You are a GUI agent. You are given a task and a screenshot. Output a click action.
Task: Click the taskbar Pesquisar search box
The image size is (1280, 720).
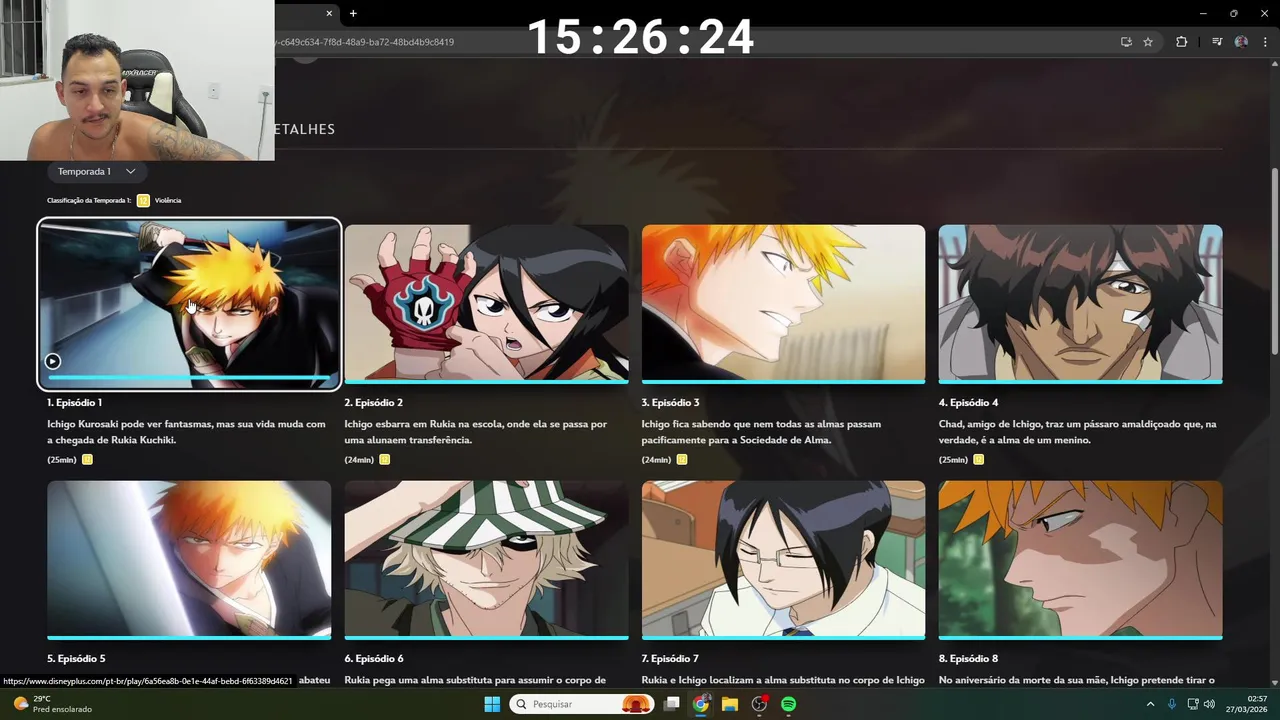(x=582, y=704)
